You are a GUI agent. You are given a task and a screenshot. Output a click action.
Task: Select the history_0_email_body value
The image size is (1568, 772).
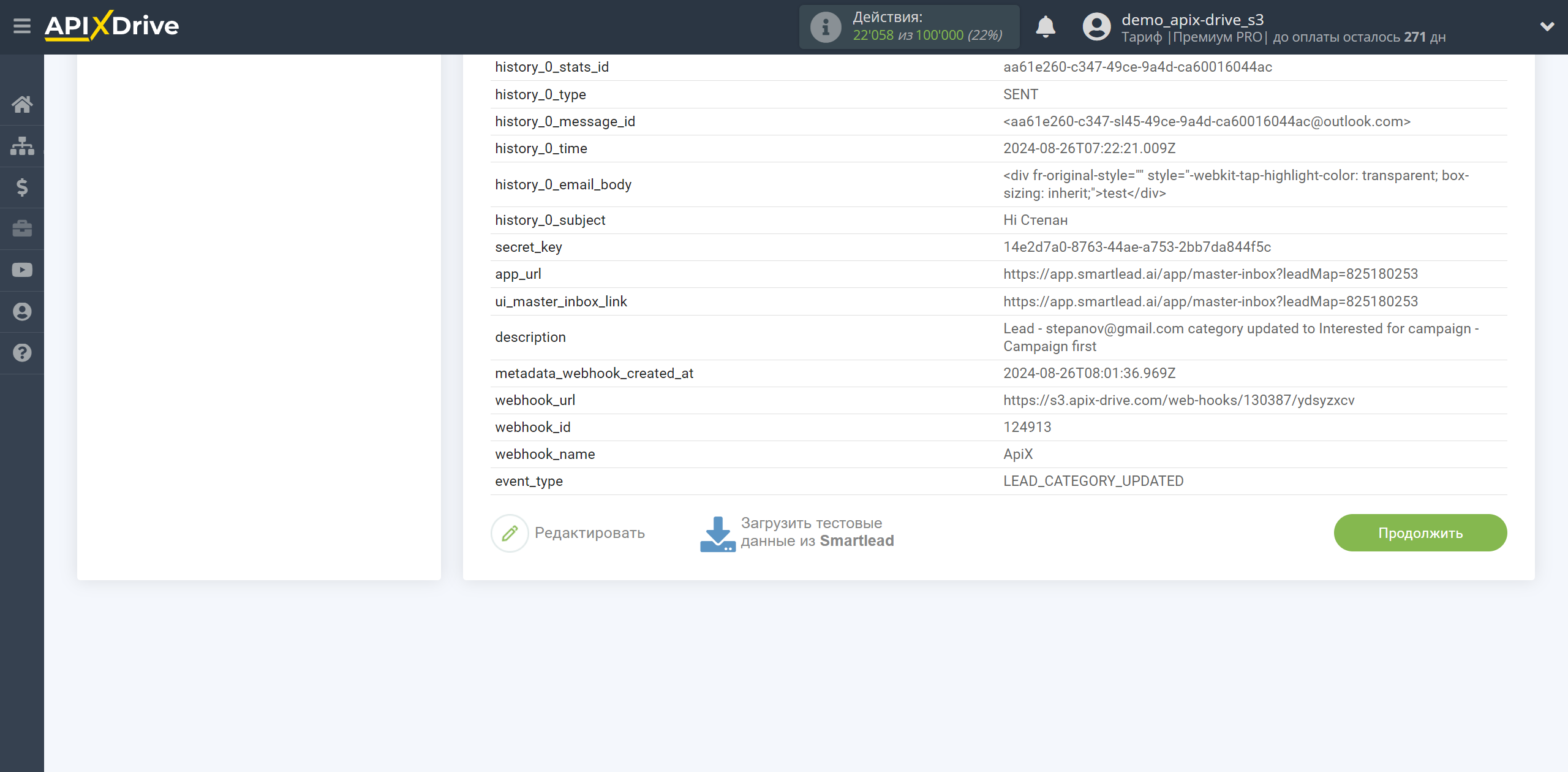click(x=1236, y=184)
